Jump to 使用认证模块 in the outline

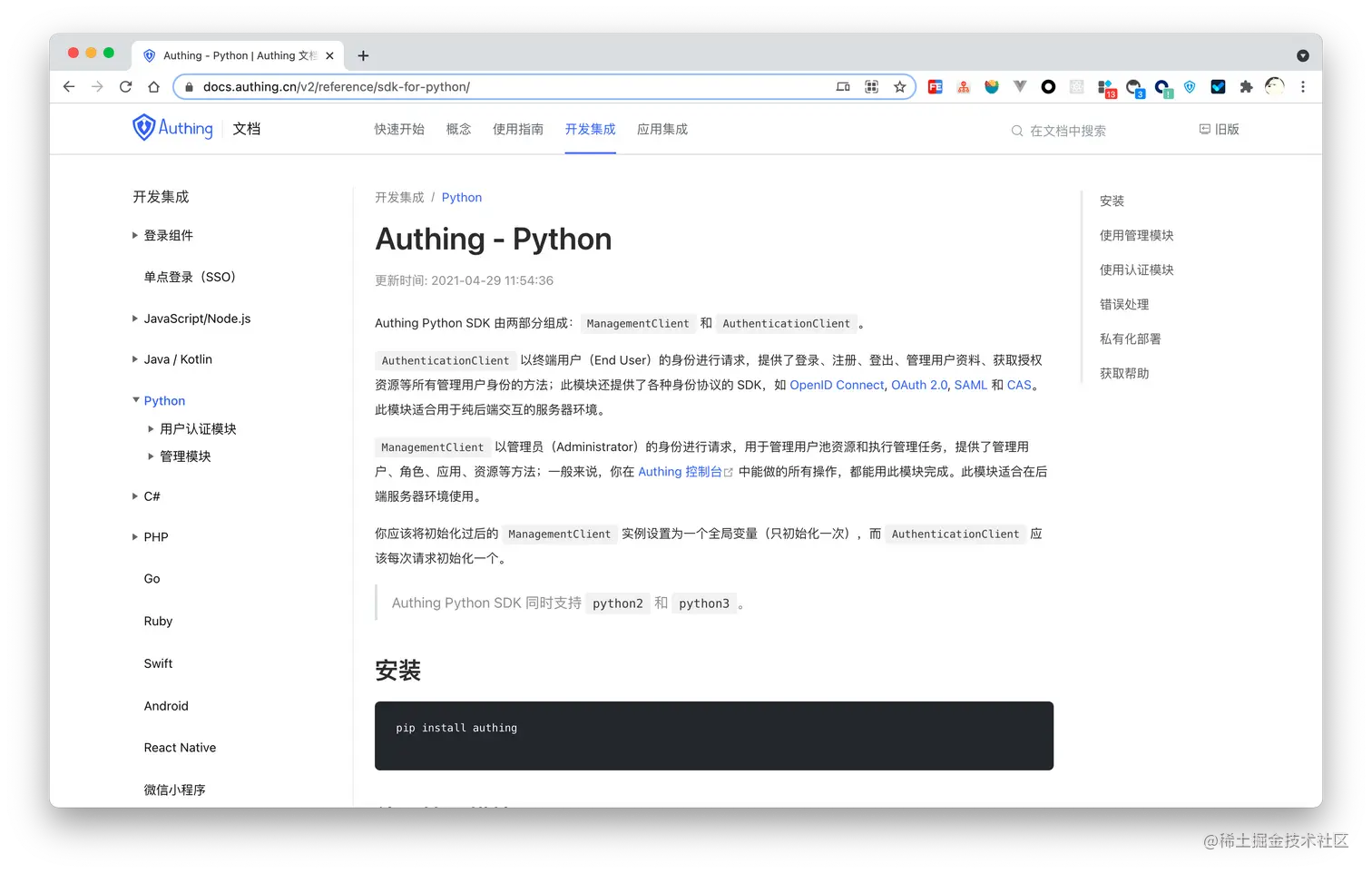[1136, 270]
